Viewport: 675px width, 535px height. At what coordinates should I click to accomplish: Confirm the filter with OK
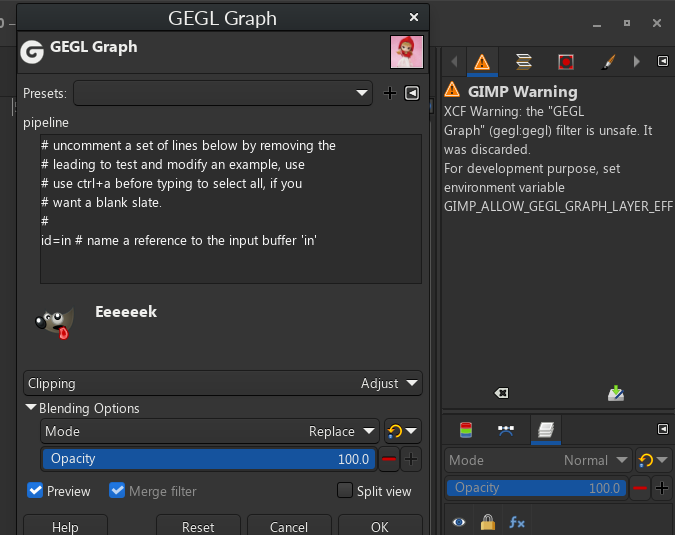380,526
